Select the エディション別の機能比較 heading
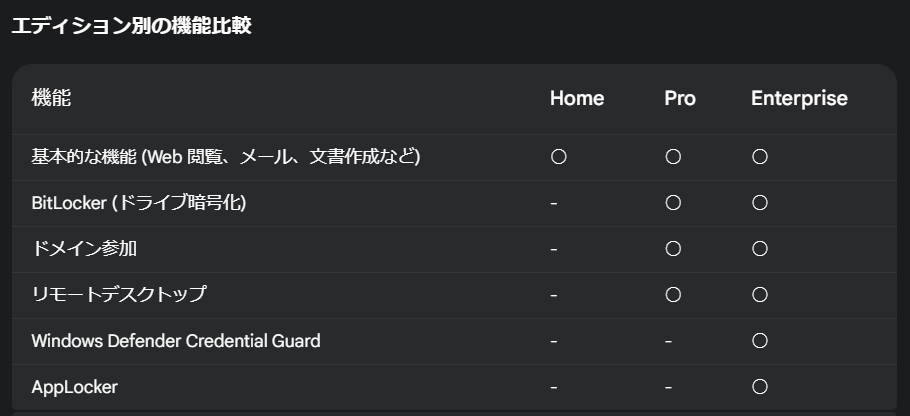Screen dimensions: 910x416 131,26
